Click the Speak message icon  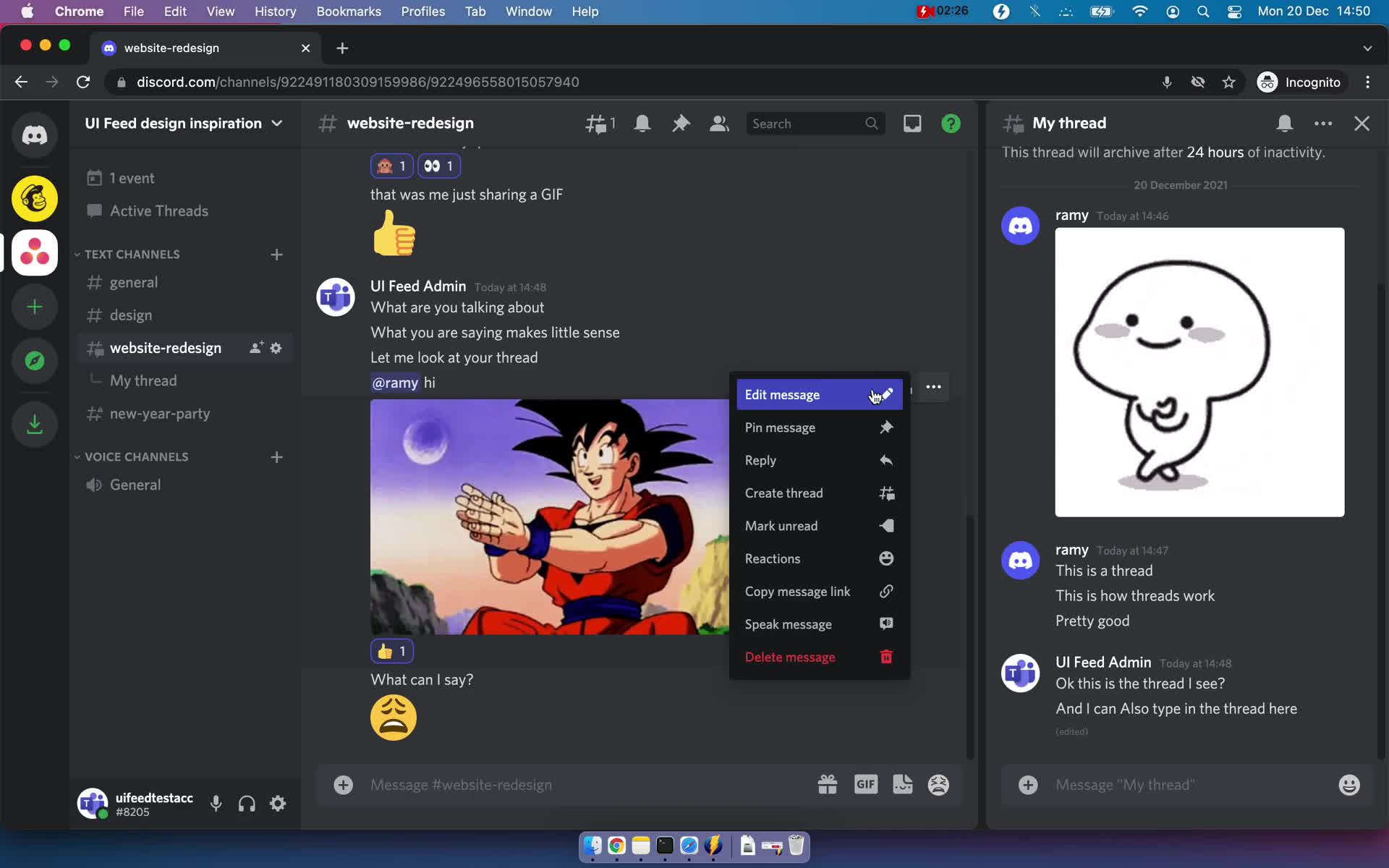click(885, 623)
